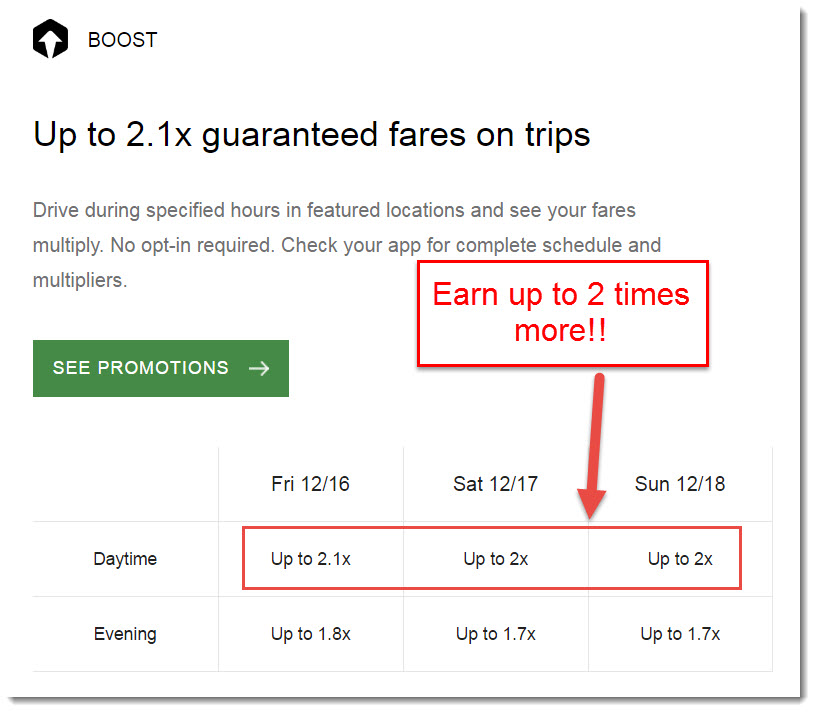815x712 pixels.
Task: Click the Daytime row label
Action: [x=125, y=559]
